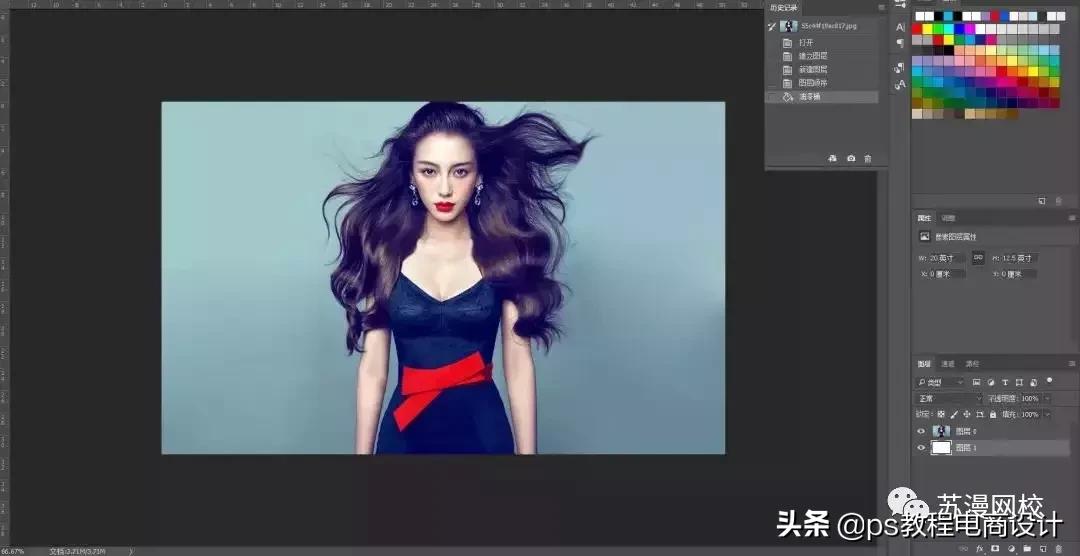Lock transparent pixels on layer
The height and width of the screenshot is (556, 1080).
pos(941,415)
